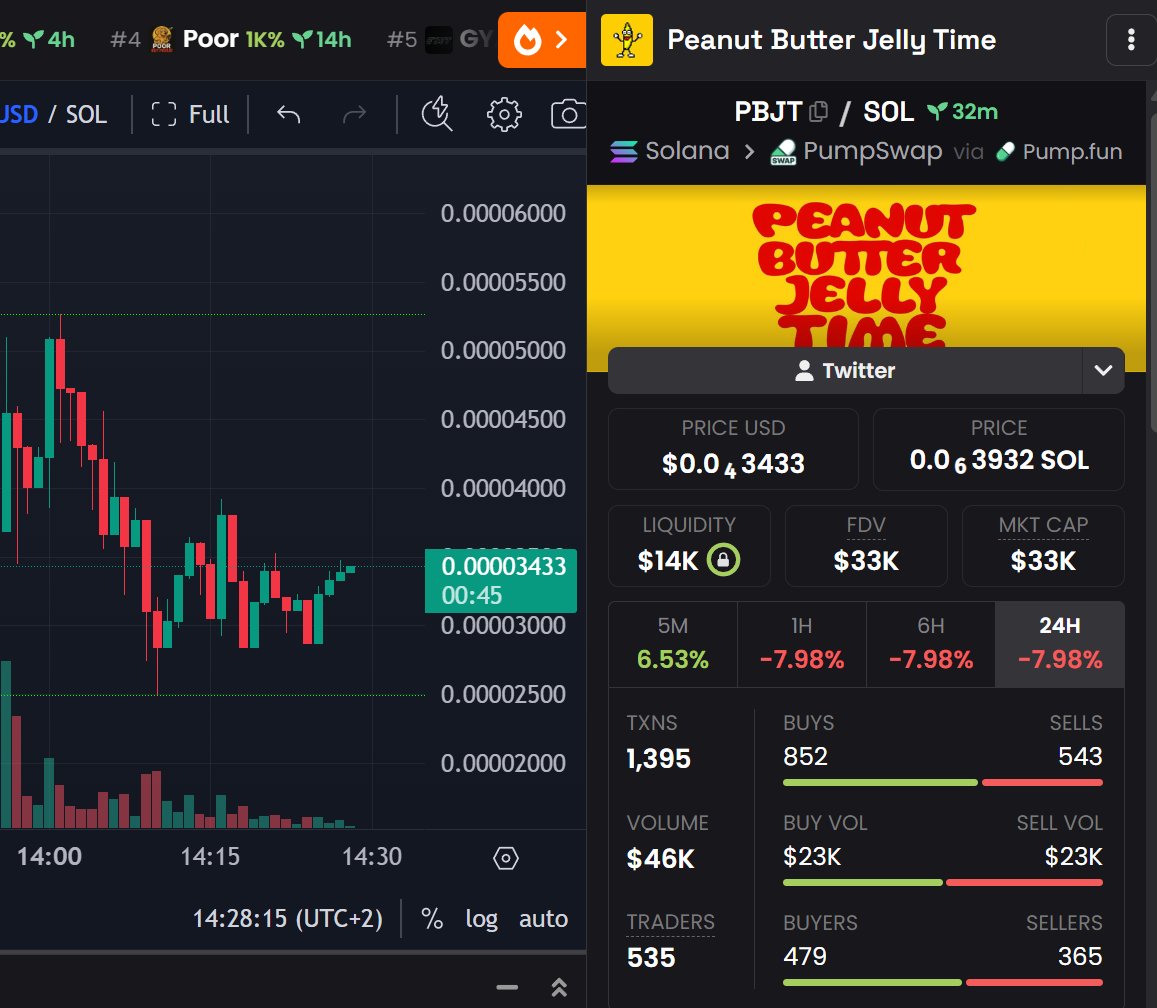Click the LIQUIDITY $14K box

(x=689, y=545)
